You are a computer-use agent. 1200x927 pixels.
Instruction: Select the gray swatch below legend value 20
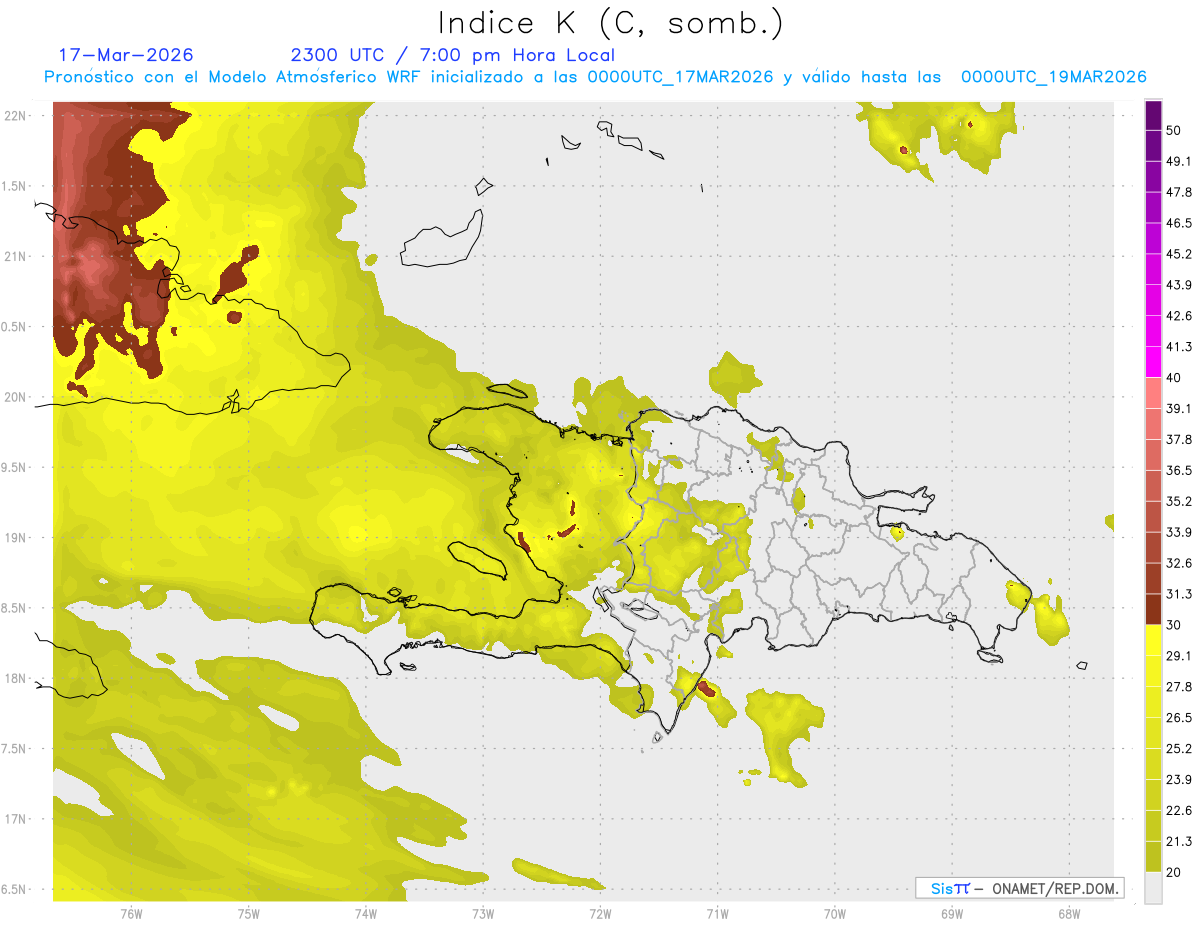coord(1153,888)
